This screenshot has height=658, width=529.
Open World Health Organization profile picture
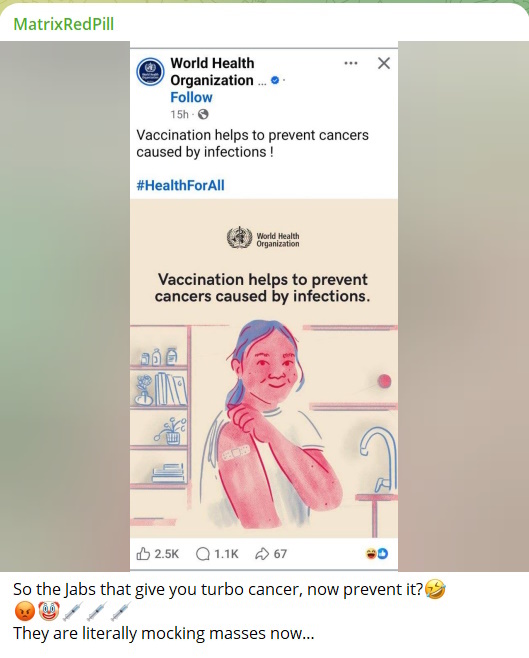coord(150,72)
